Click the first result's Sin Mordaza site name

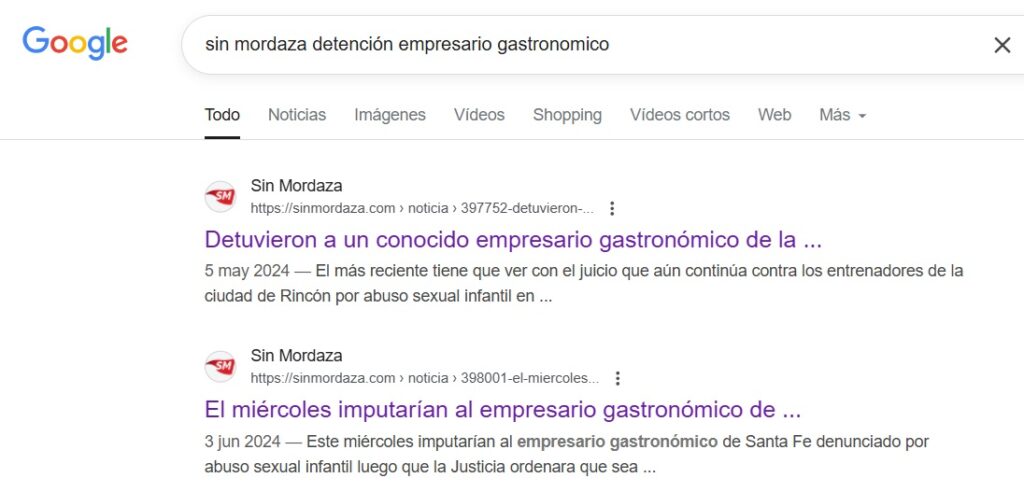click(x=296, y=186)
